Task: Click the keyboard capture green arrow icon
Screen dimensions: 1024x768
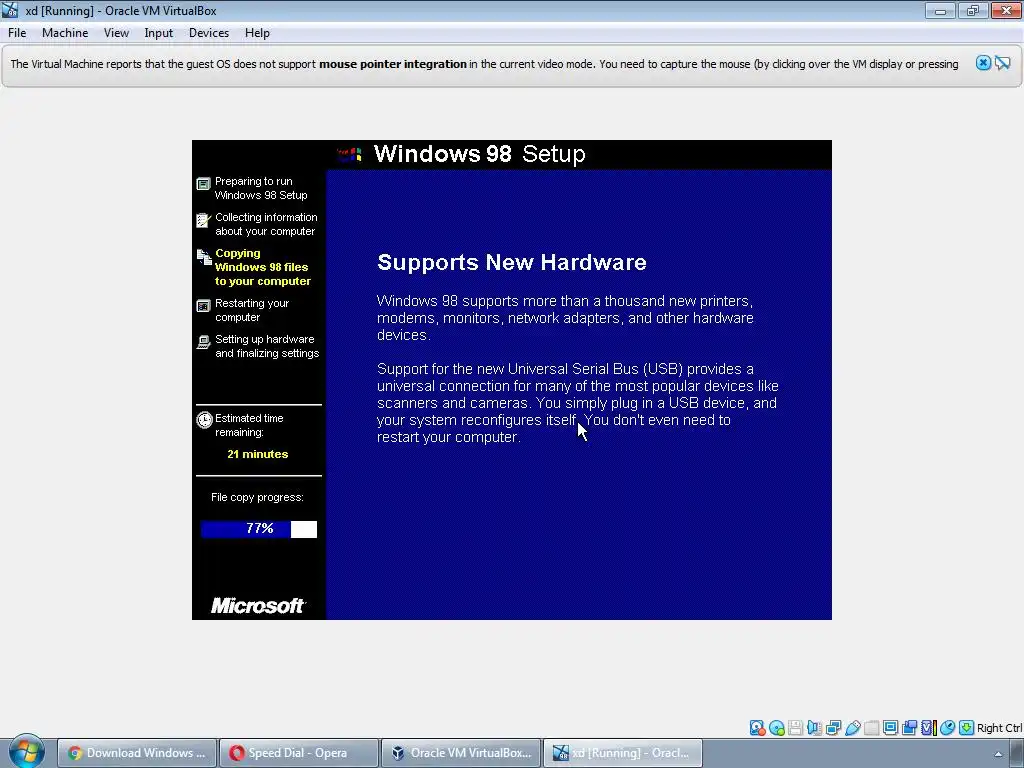Action: tap(967, 728)
